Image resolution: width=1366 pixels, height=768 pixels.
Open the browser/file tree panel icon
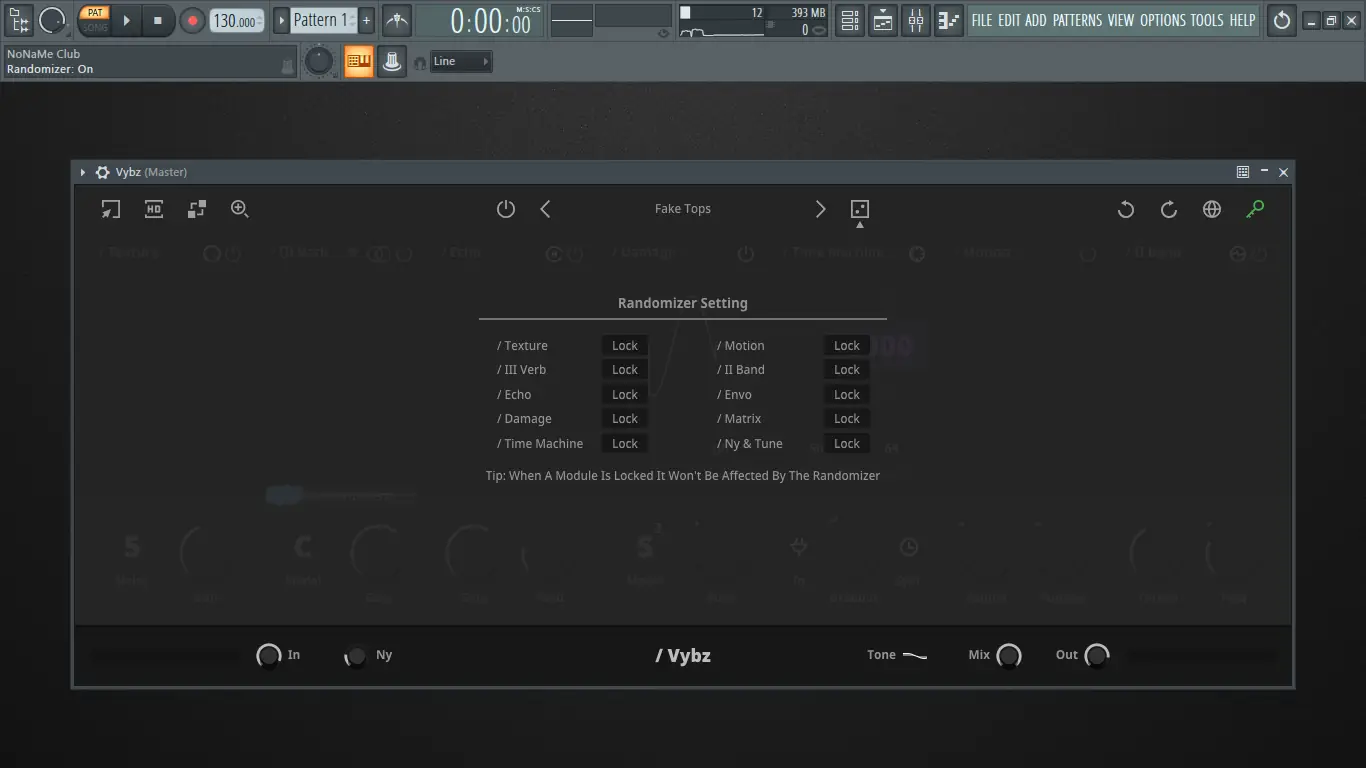point(19,19)
